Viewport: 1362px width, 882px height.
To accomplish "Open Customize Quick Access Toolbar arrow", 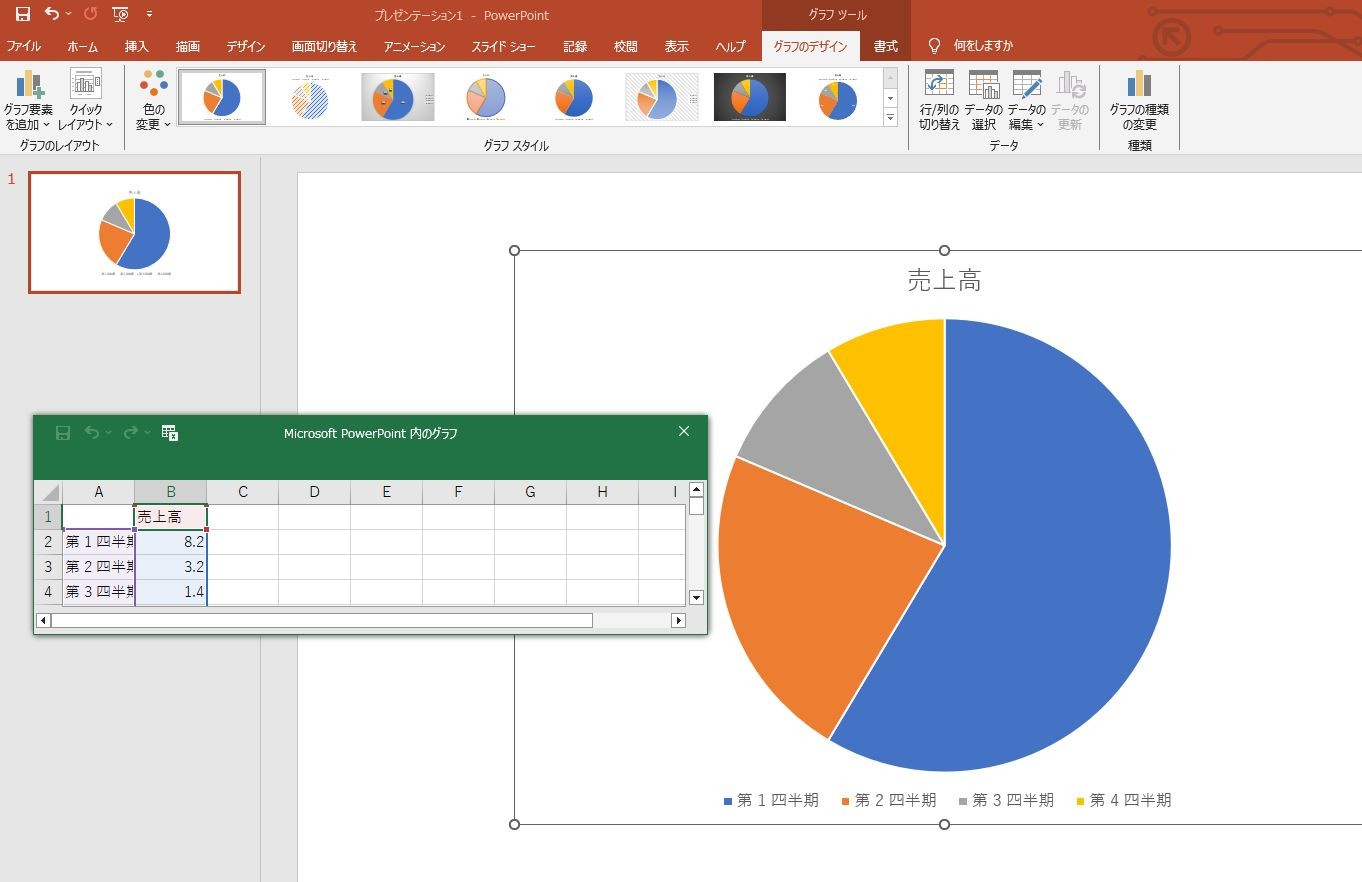I will (149, 14).
